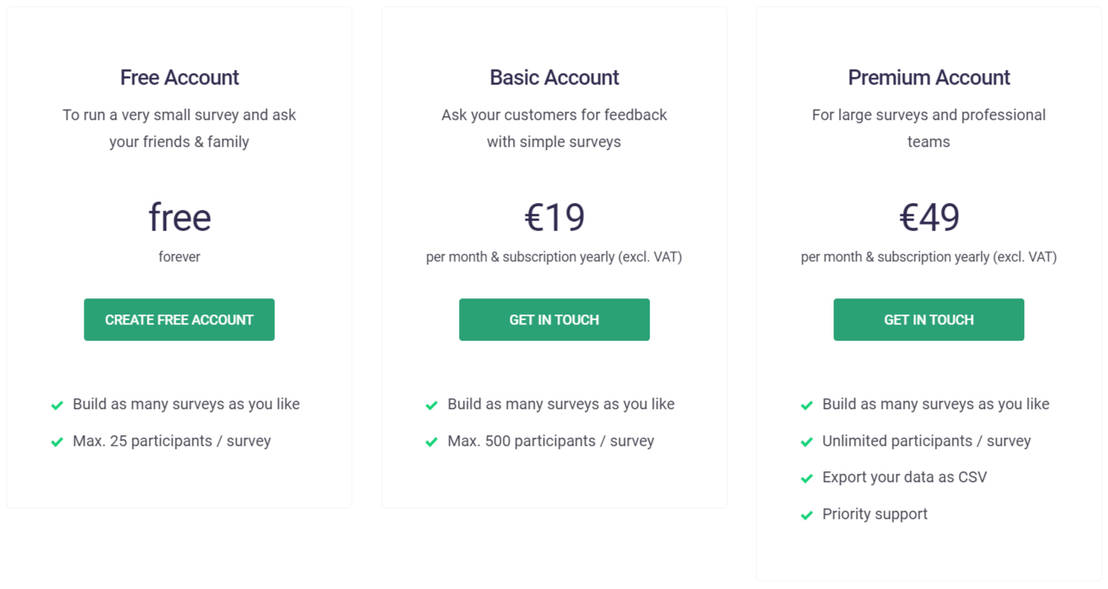Click the '€19' price text
1108x589 pixels.
pyautogui.click(x=554, y=217)
